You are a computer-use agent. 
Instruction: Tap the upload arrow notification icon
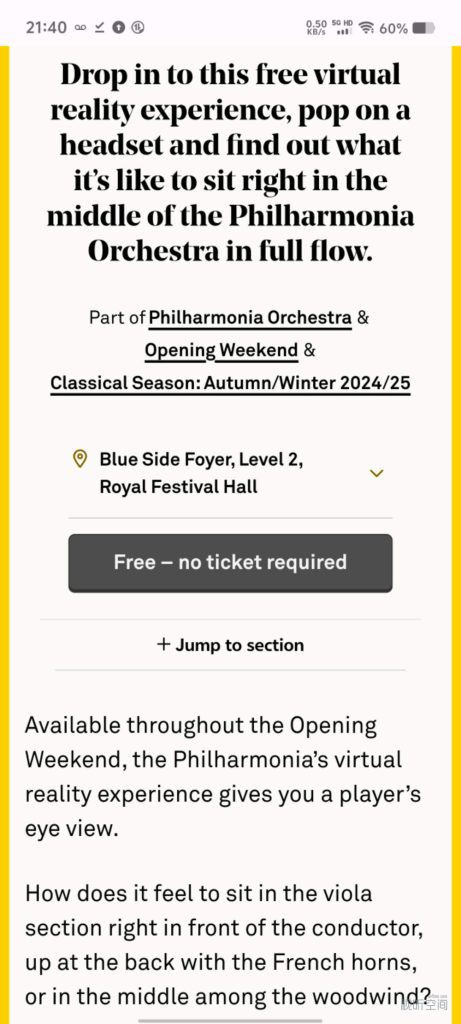[119, 28]
